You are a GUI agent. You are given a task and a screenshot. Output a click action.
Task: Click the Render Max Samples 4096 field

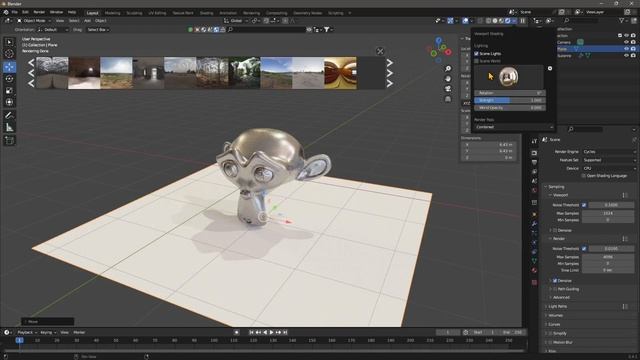[609, 257]
